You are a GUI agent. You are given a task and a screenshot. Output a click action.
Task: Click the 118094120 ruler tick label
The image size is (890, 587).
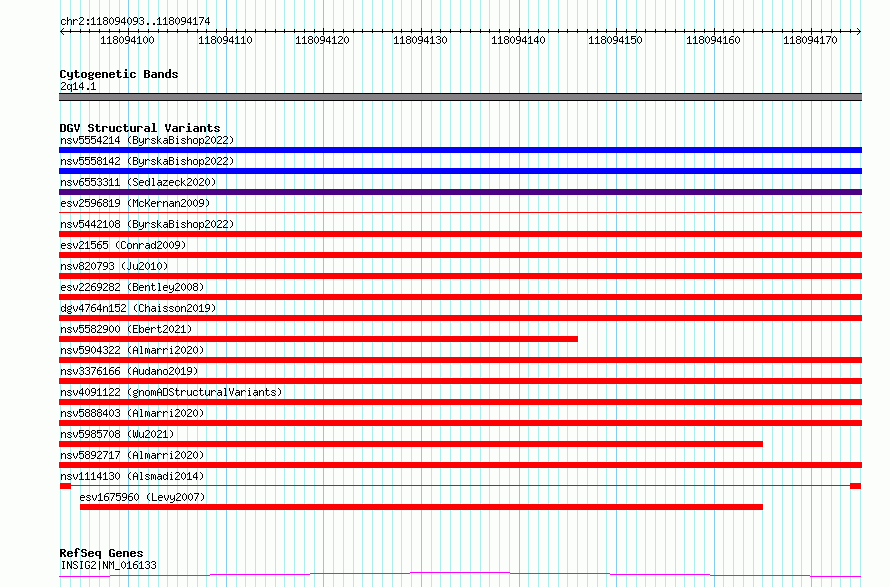322,40
